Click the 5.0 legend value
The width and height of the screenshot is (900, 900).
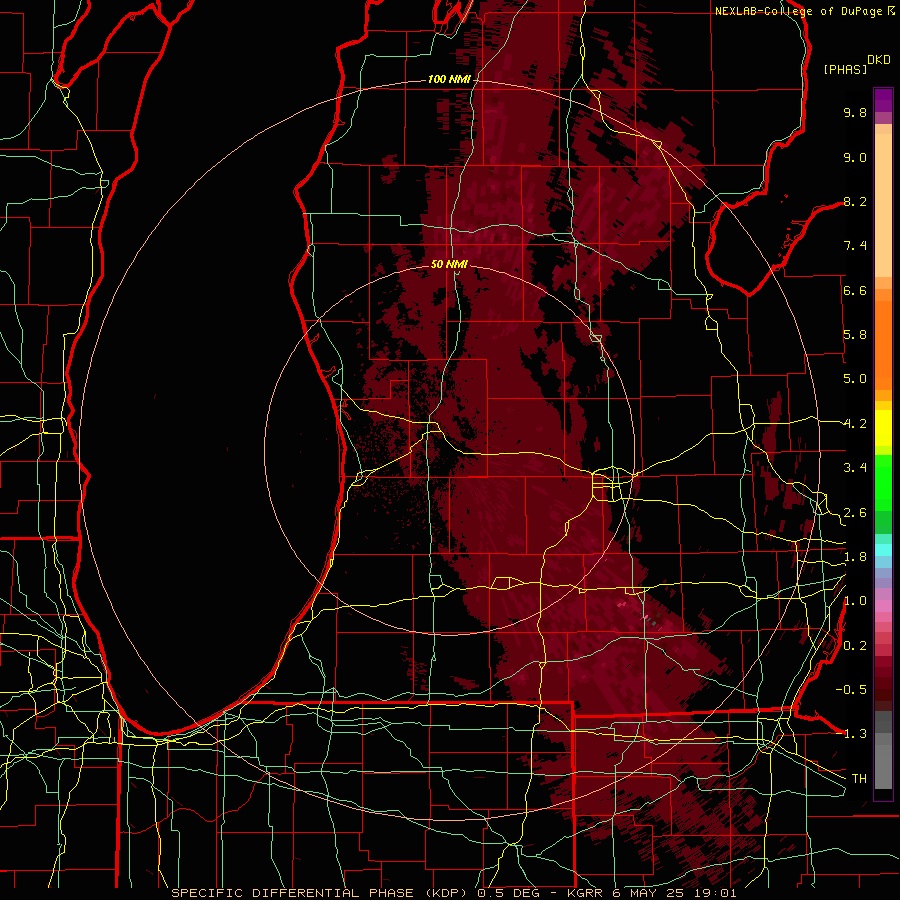pyautogui.click(x=855, y=379)
